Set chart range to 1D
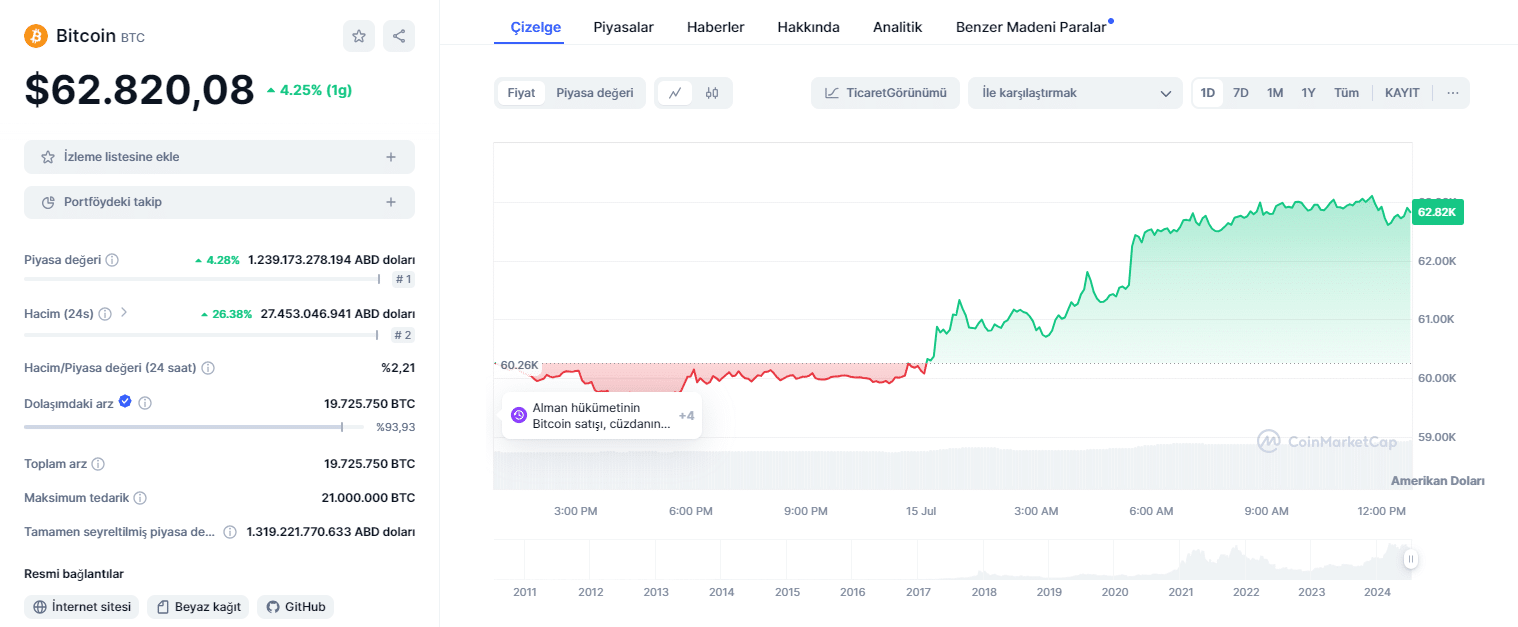 (x=1208, y=93)
